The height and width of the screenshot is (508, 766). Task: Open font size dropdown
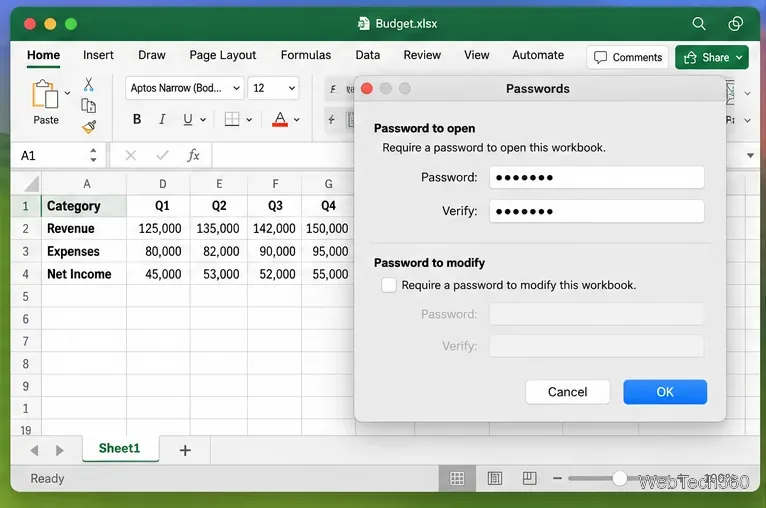(x=292, y=88)
